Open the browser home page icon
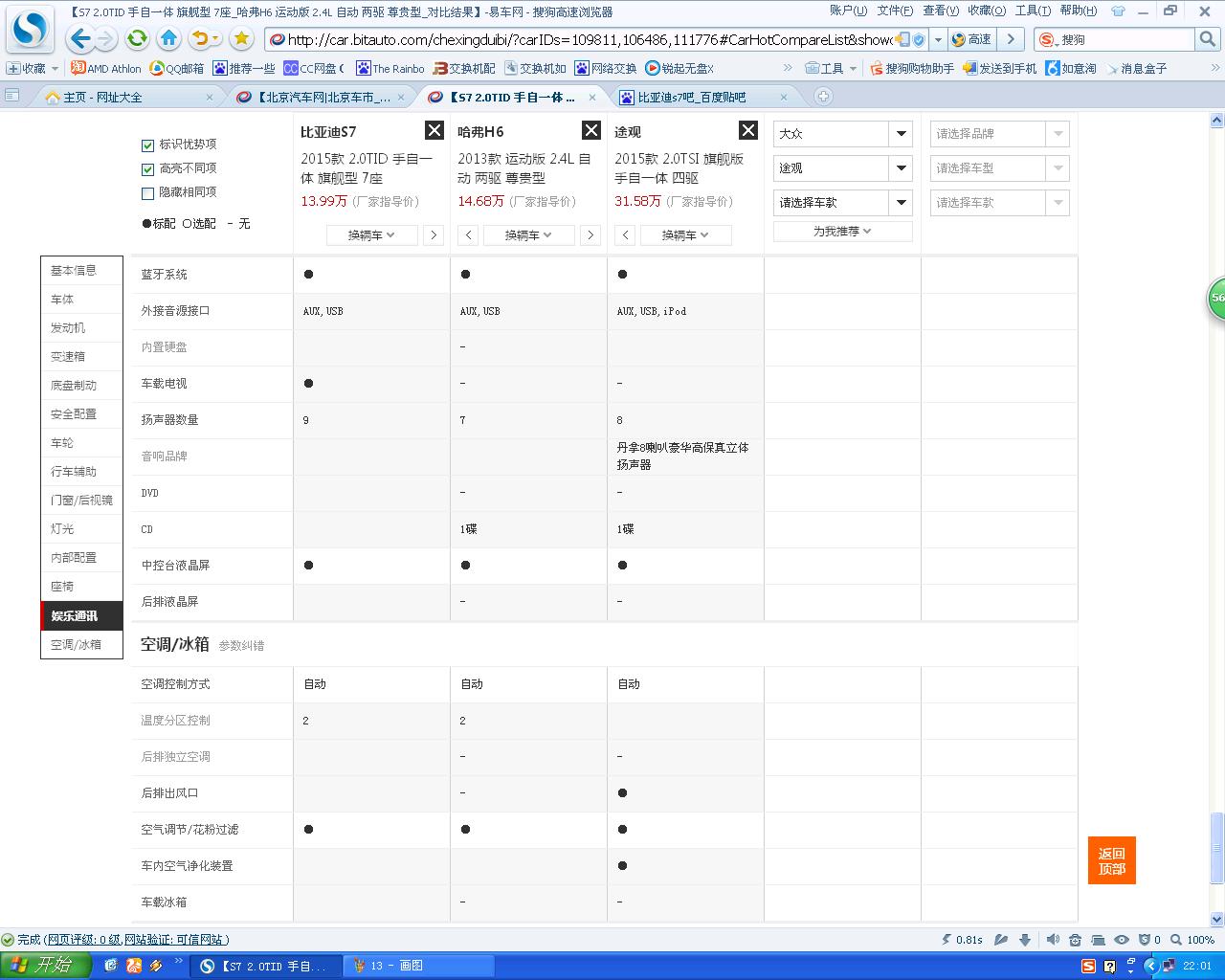Viewport: 1225px width, 980px height. 169,39
